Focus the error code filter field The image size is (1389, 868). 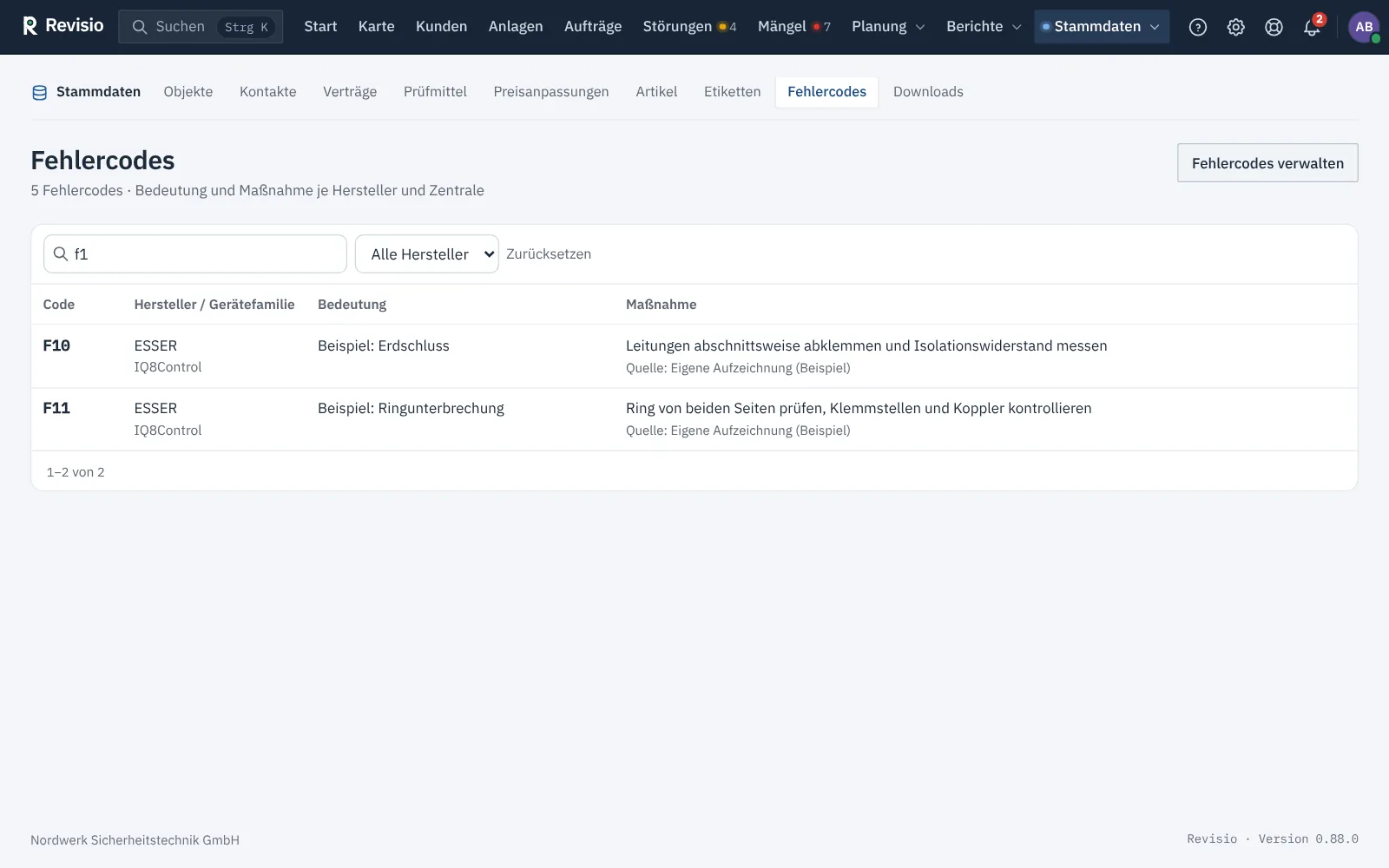pyautogui.click(x=195, y=253)
